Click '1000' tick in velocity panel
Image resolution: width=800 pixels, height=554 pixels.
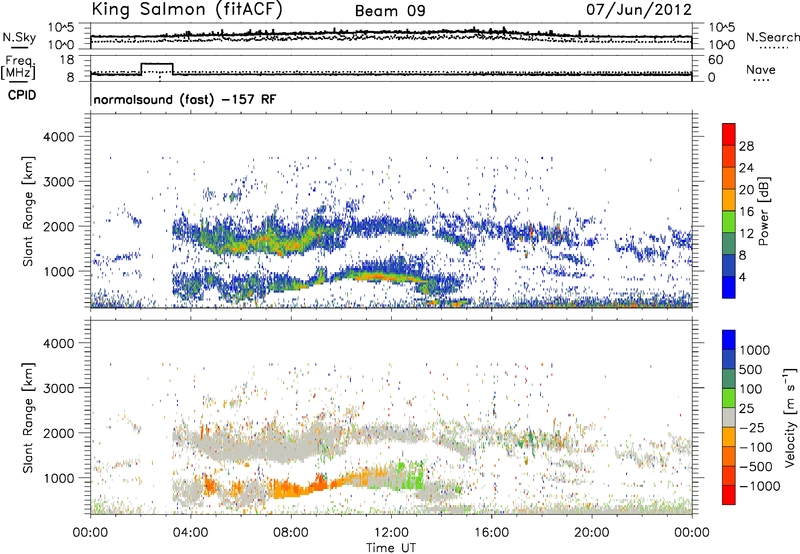click(x=59, y=478)
